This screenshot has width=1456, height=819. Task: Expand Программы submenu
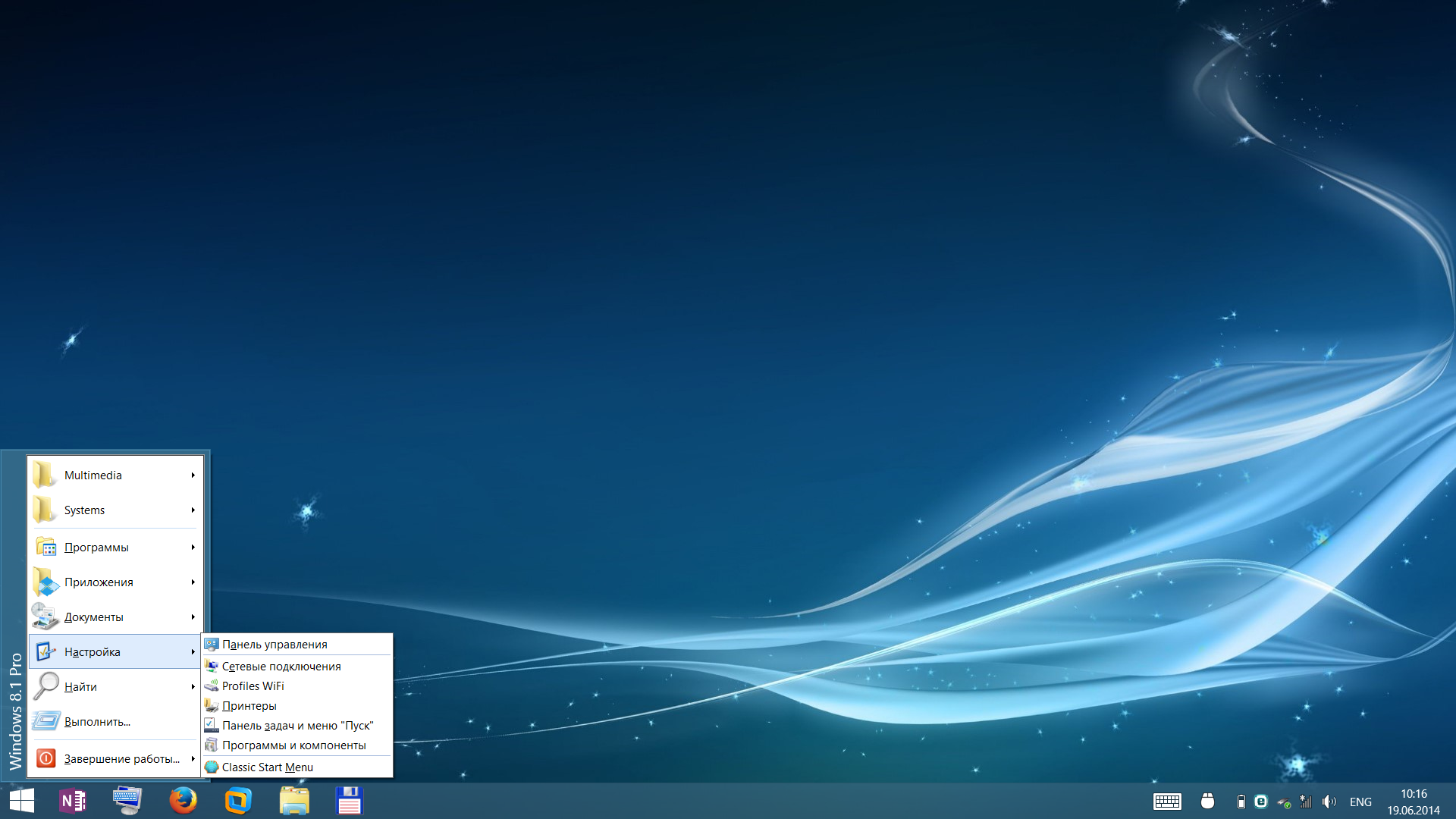click(113, 546)
